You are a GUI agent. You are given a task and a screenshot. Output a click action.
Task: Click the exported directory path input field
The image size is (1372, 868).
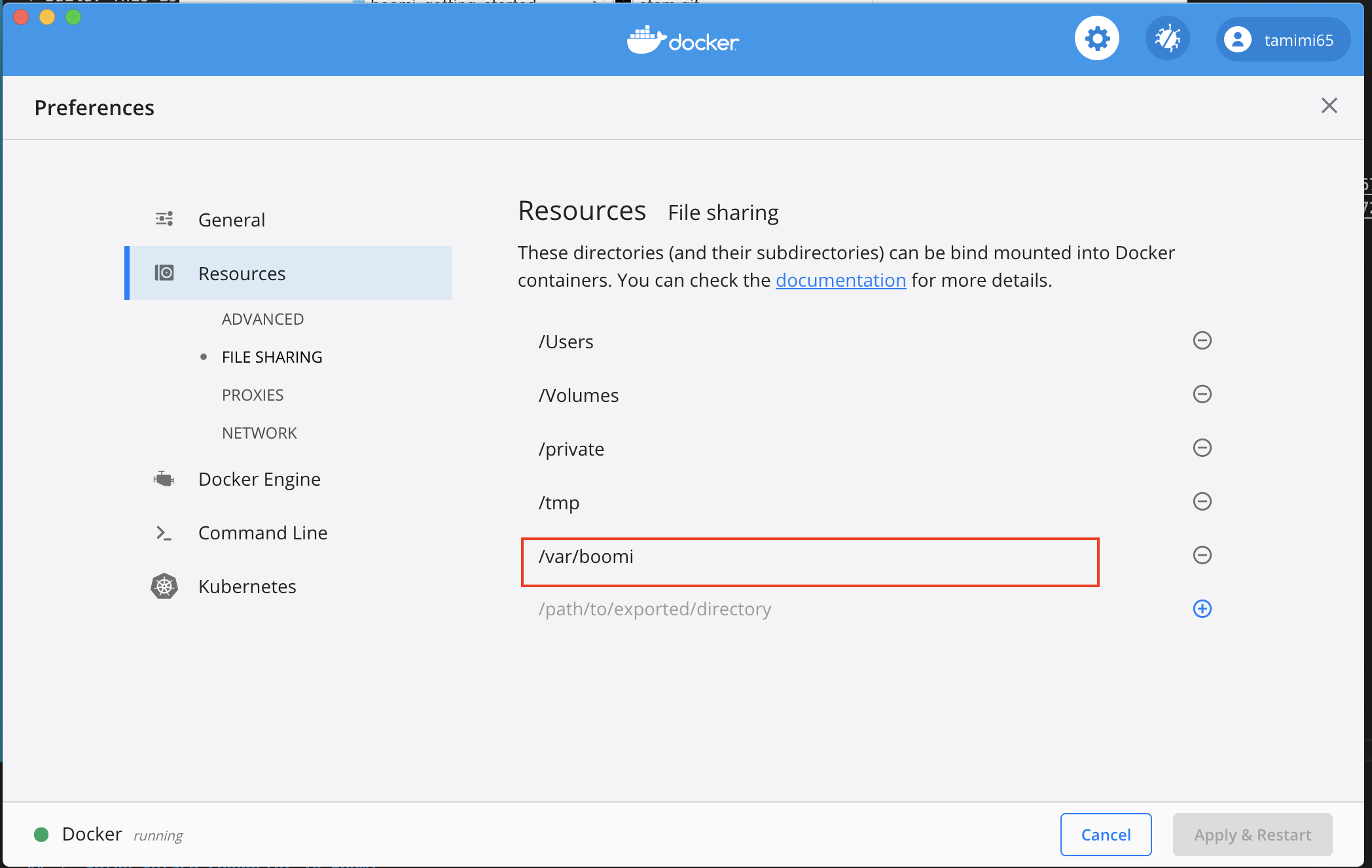coord(720,609)
